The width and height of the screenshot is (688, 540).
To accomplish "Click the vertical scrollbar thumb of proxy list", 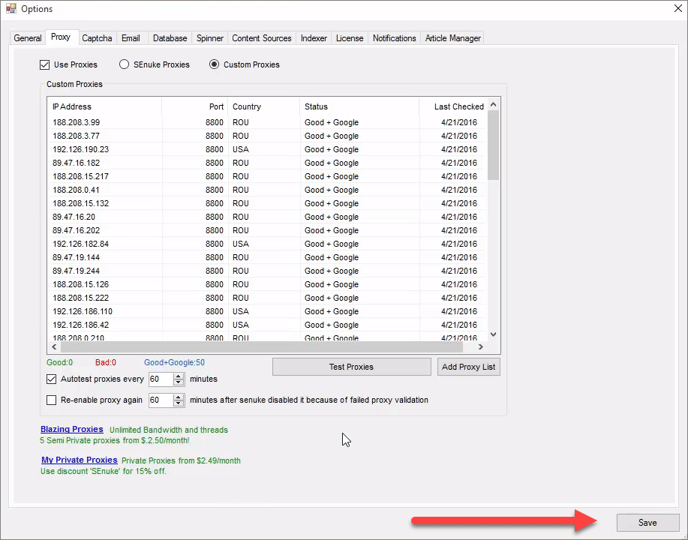I will click(x=493, y=145).
